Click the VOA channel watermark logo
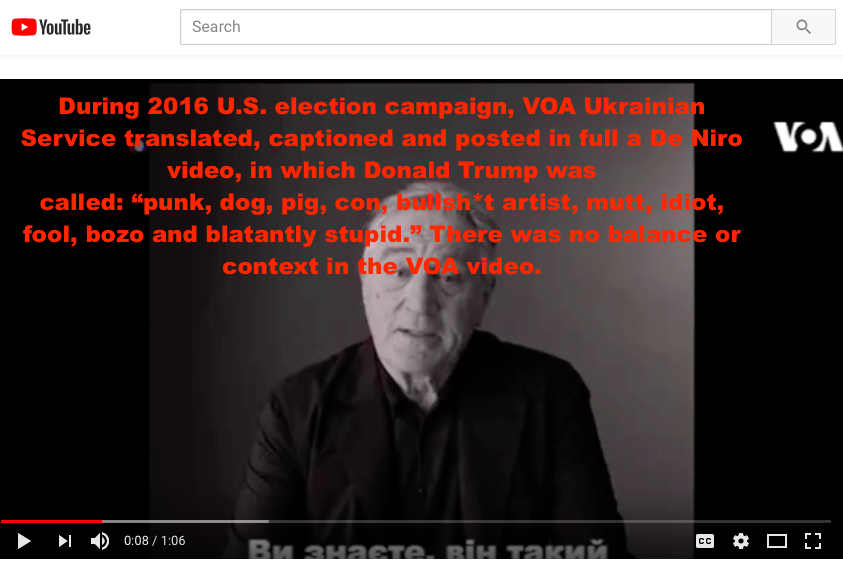843x572 pixels. 808,137
